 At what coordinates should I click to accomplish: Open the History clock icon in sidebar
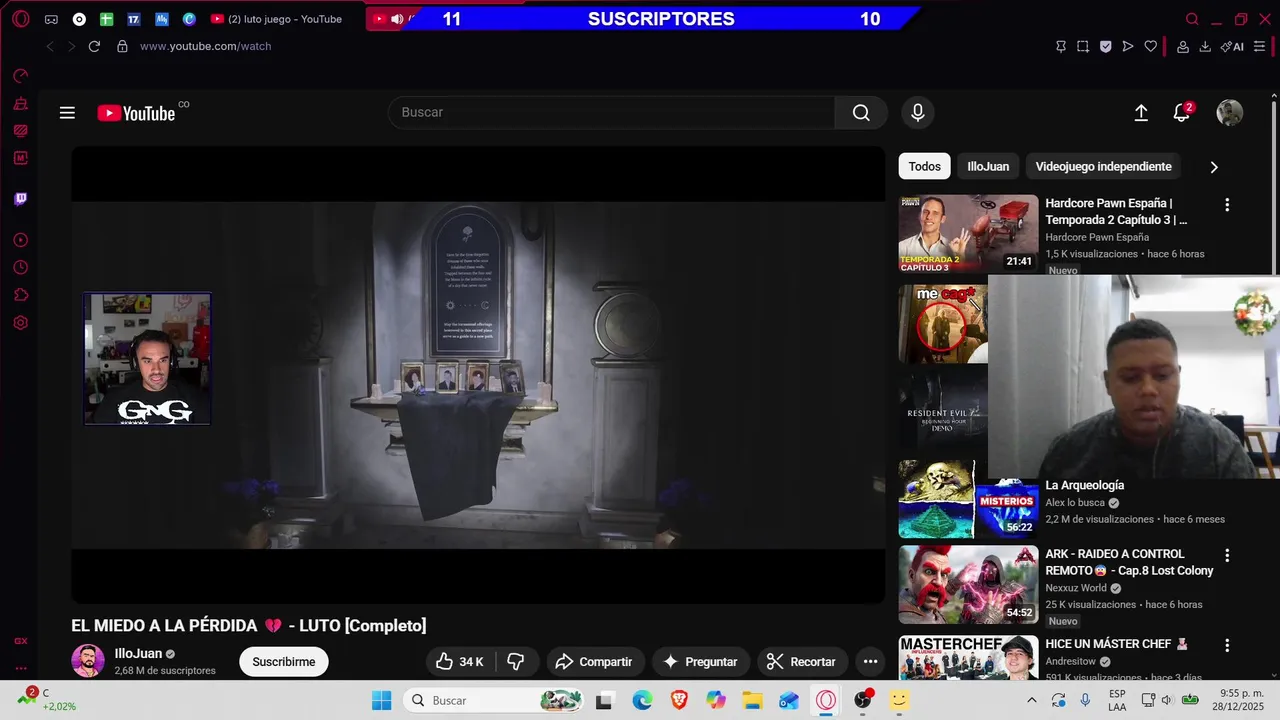20,268
